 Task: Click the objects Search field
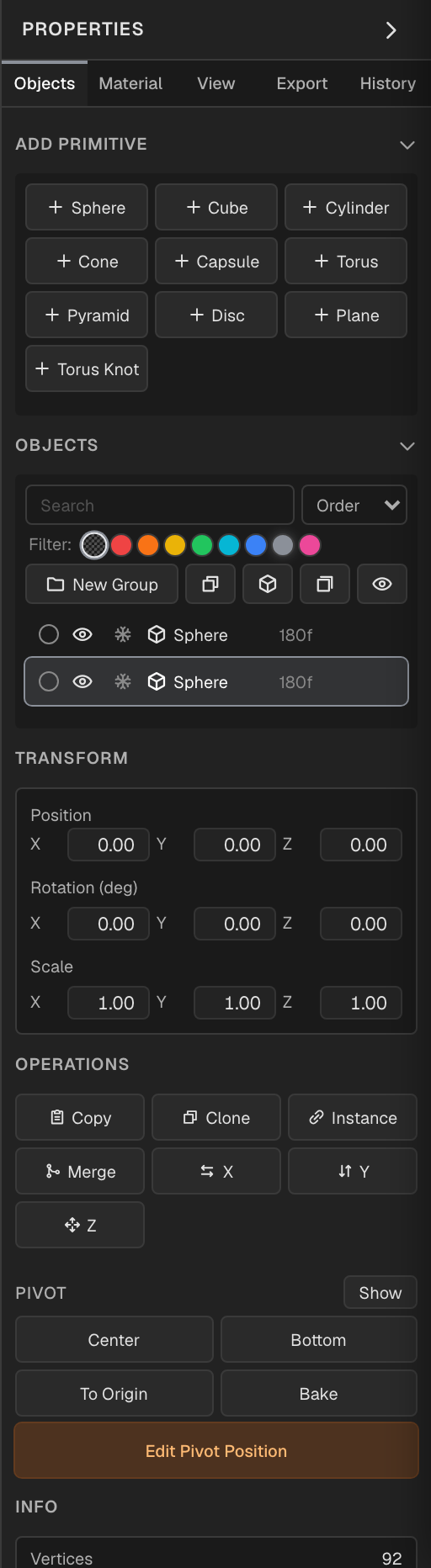pyautogui.click(x=160, y=505)
